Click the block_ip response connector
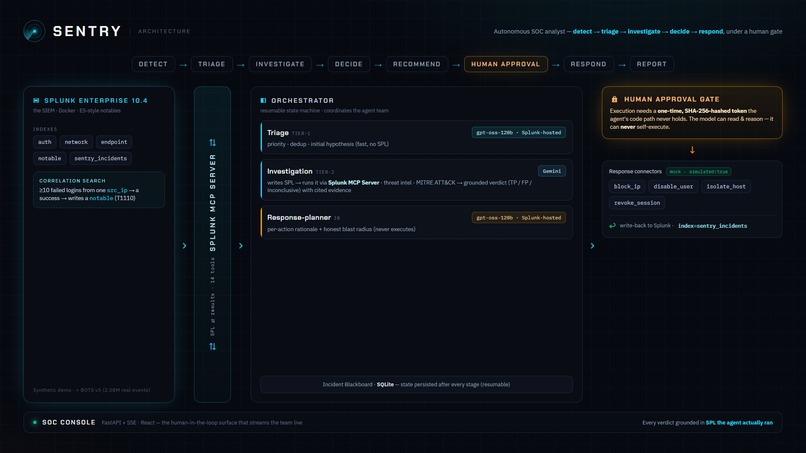 pos(627,187)
